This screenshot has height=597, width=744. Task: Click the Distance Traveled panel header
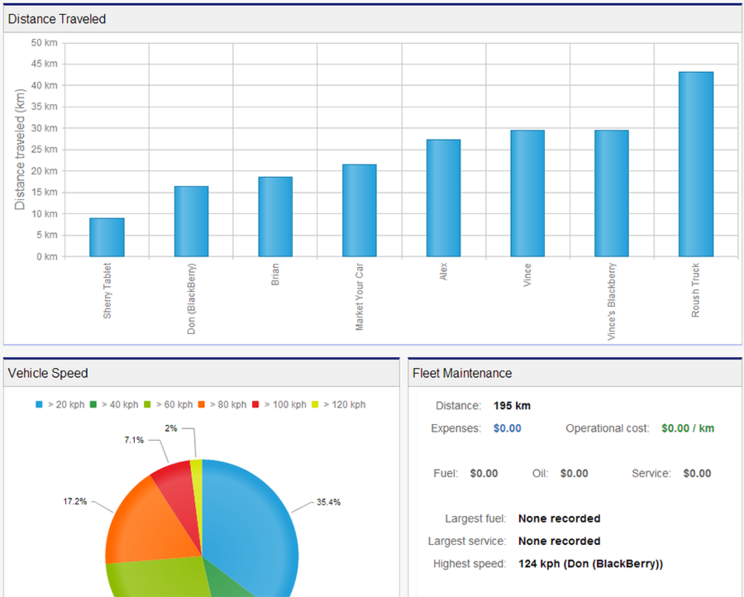point(372,19)
